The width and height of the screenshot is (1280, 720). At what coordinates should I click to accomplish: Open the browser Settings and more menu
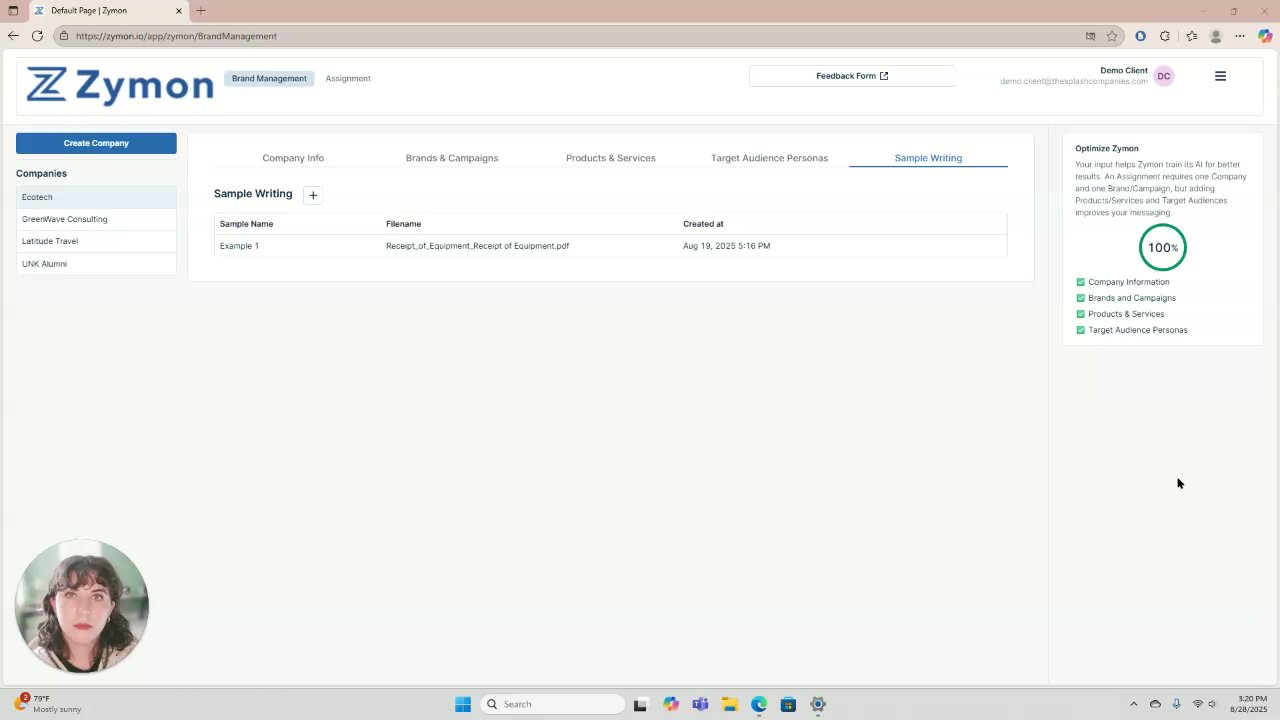(x=1240, y=36)
